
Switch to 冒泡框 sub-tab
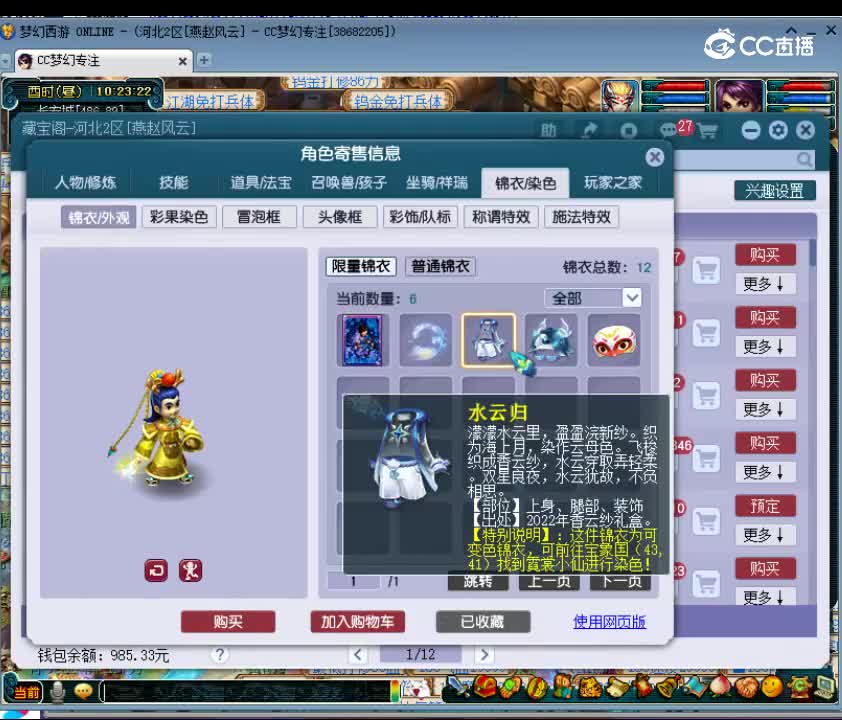click(259, 217)
